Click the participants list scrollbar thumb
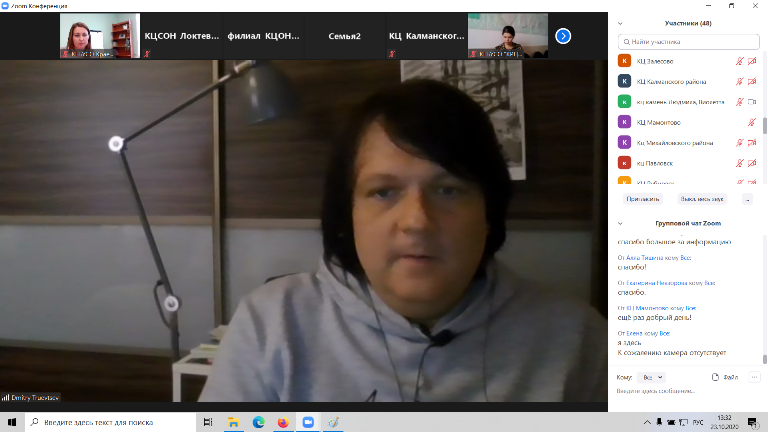 pos(765,125)
